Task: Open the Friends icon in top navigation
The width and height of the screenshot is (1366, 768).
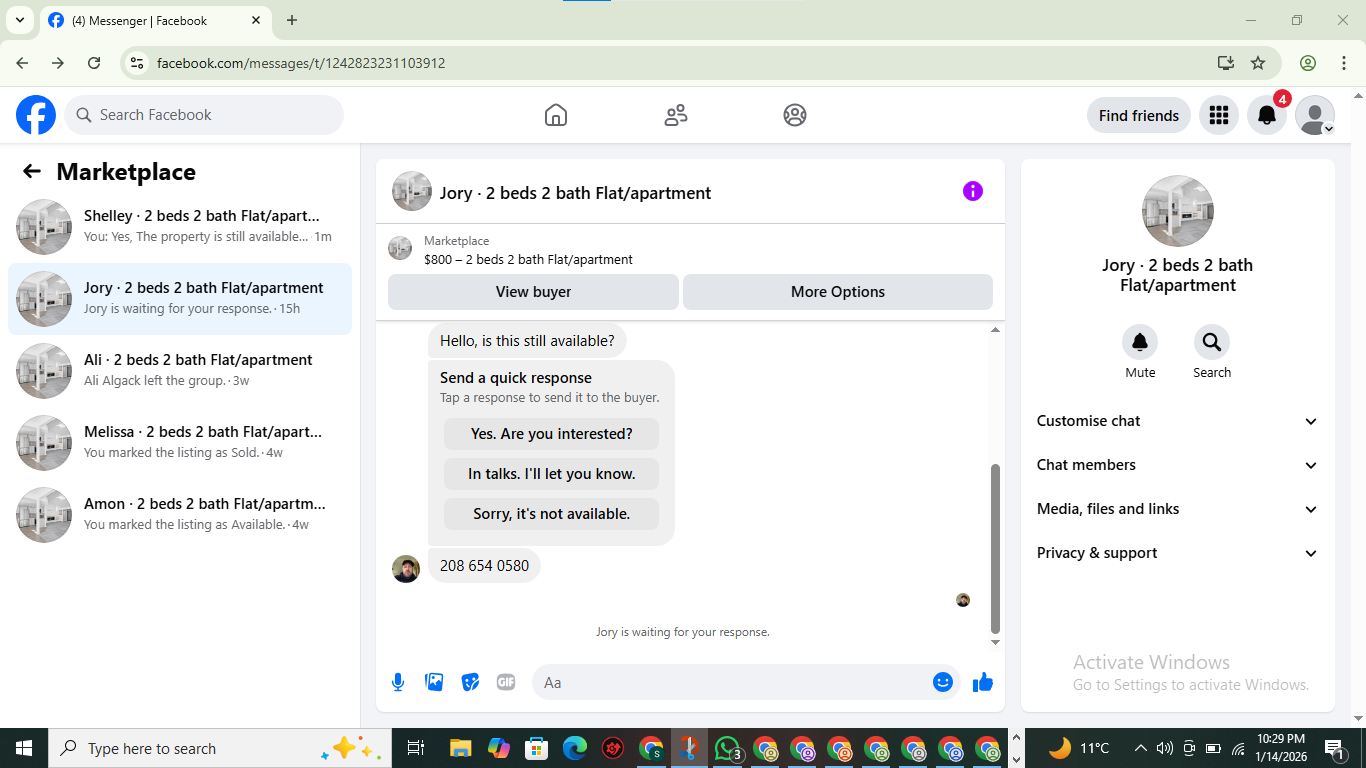Action: pyautogui.click(x=676, y=115)
